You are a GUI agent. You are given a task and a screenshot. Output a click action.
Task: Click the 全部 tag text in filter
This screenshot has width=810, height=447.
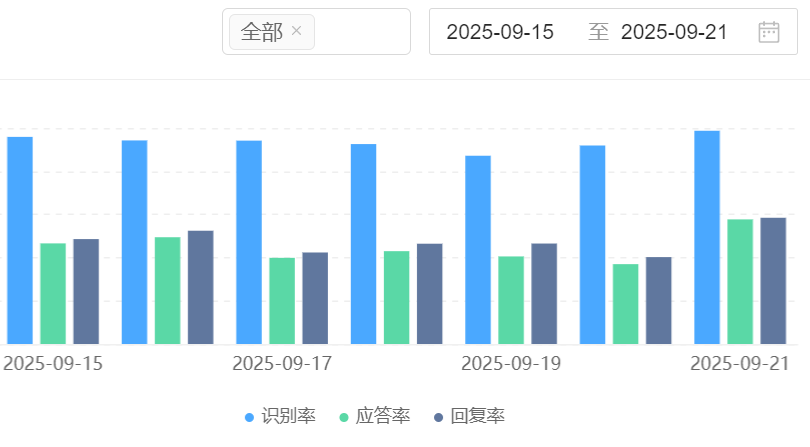262,32
